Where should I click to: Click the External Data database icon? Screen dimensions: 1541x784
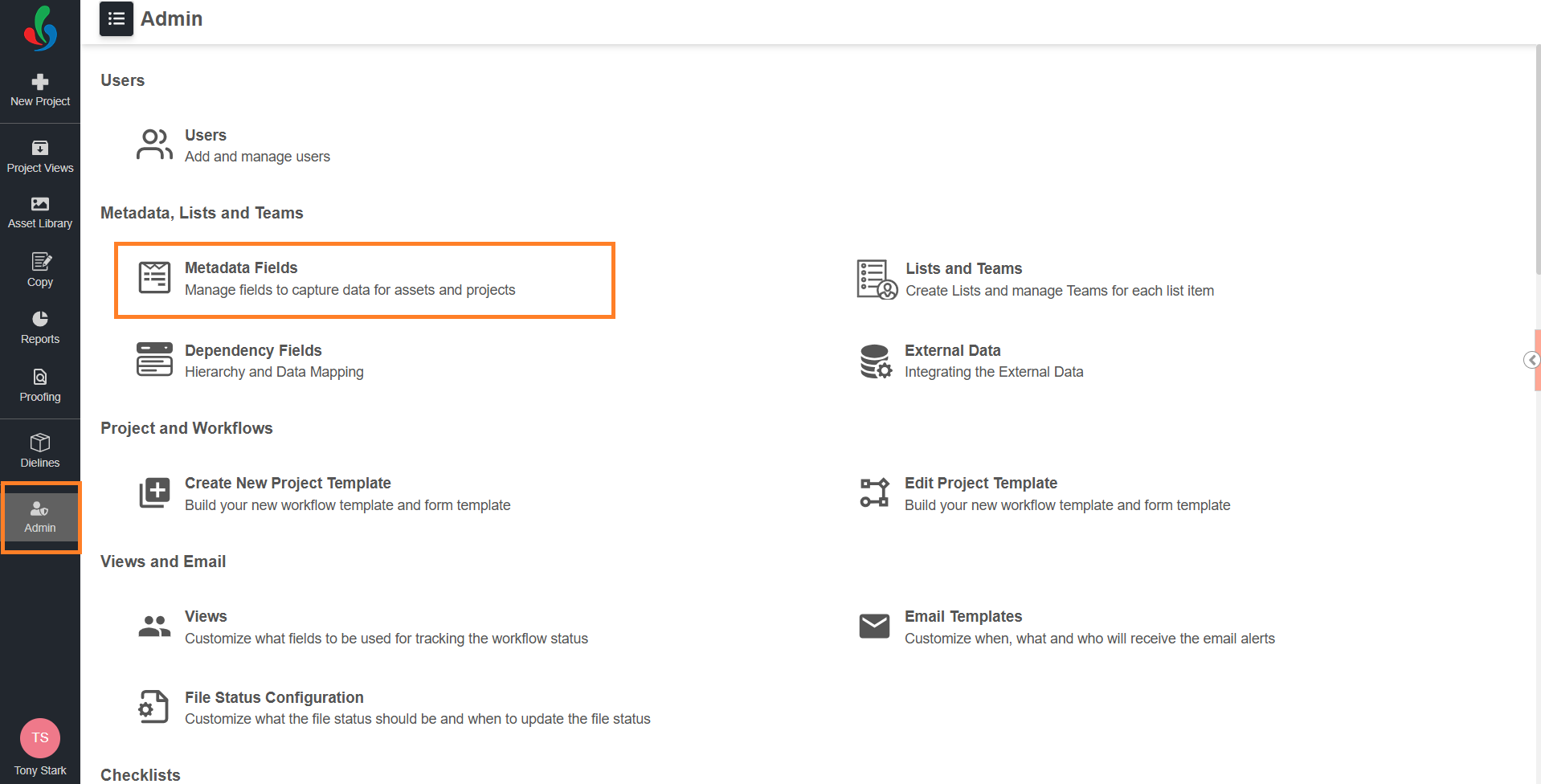(875, 361)
